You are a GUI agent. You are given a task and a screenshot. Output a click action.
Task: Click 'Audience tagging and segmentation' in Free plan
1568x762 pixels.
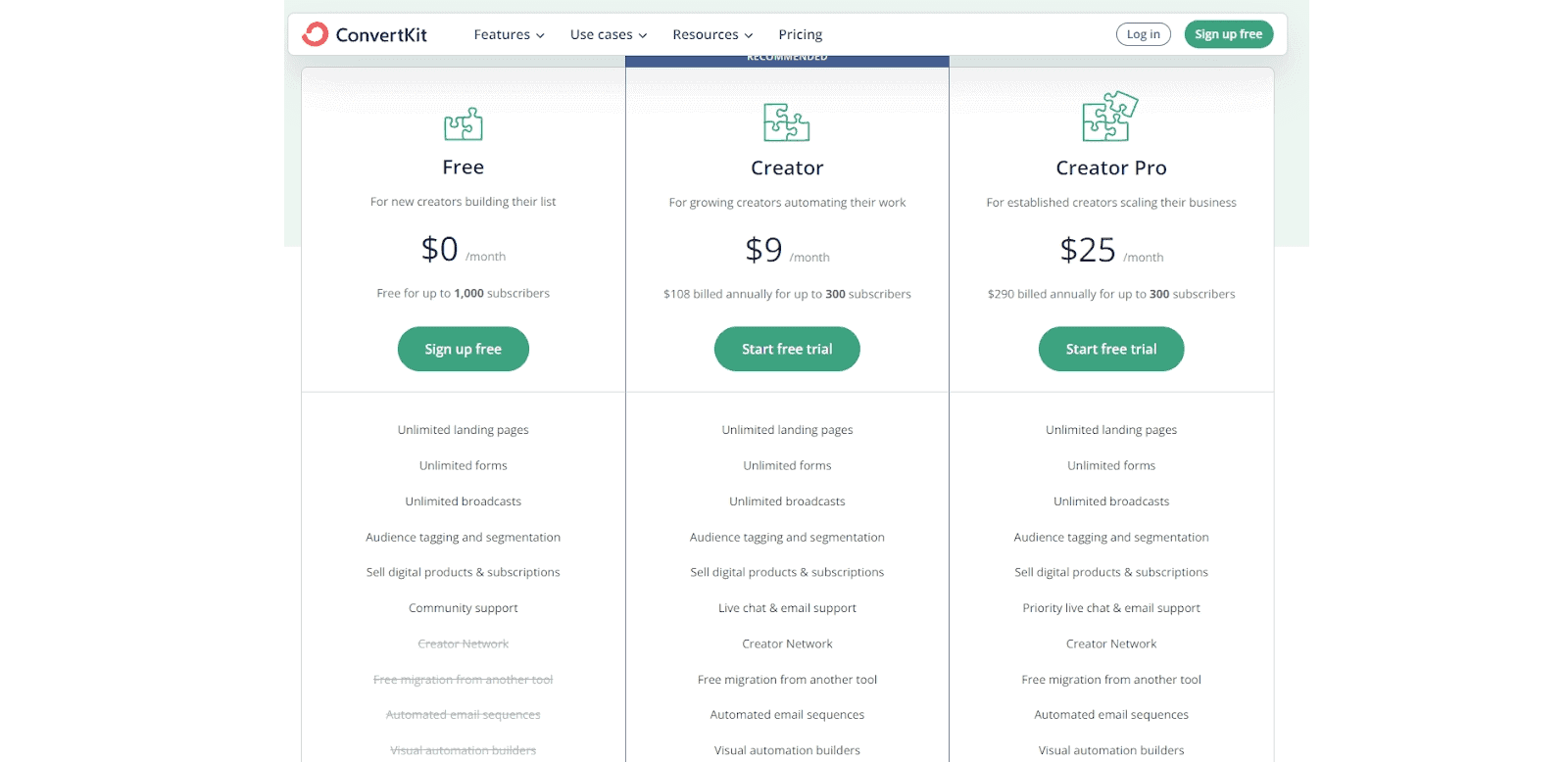pyautogui.click(x=464, y=538)
